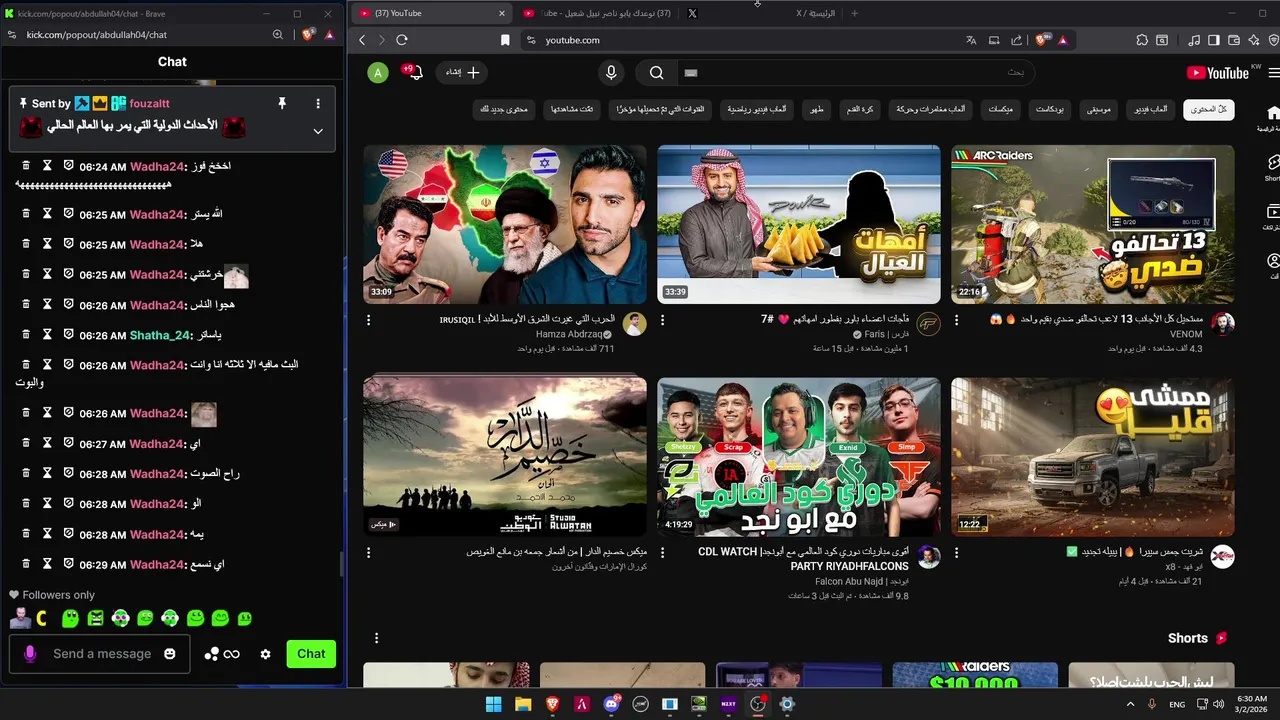Click the YouTube voice search microphone icon
This screenshot has height=720, width=1280.
point(611,72)
